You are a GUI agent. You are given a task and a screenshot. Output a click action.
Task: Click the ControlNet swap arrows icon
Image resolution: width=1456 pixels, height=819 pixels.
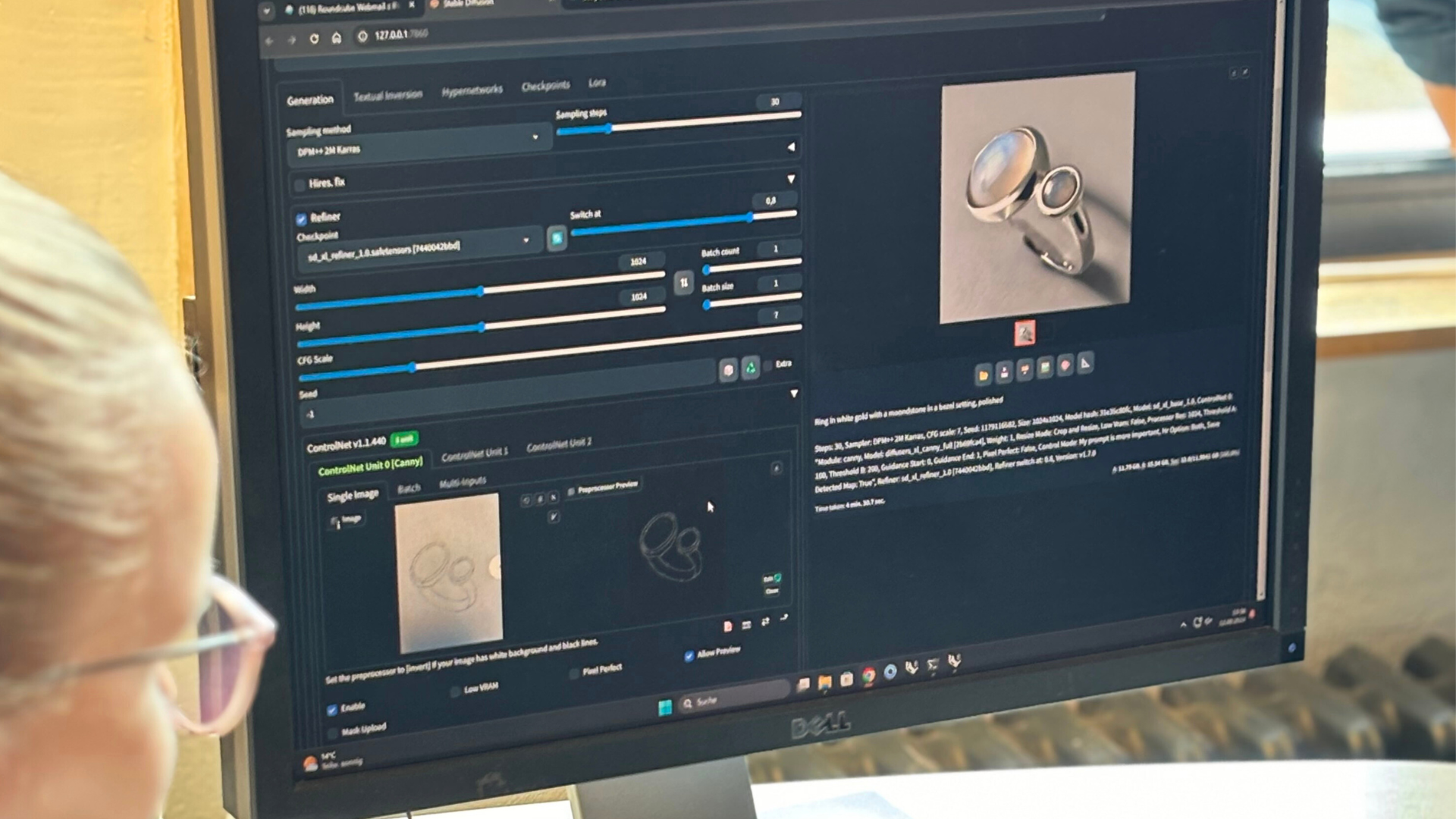pyautogui.click(x=765, y=621)
